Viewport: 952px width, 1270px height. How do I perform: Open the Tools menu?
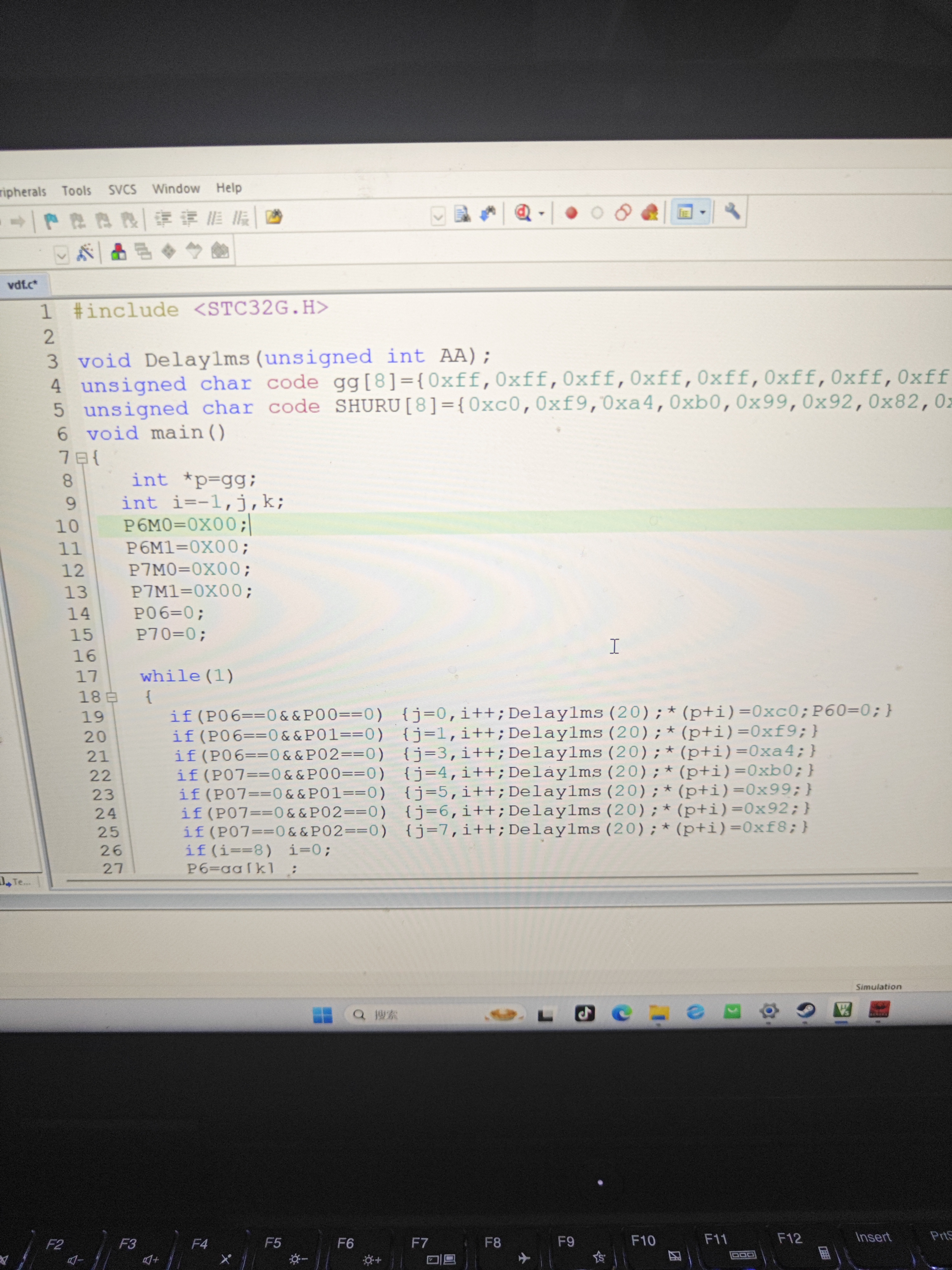coord(76,191)
